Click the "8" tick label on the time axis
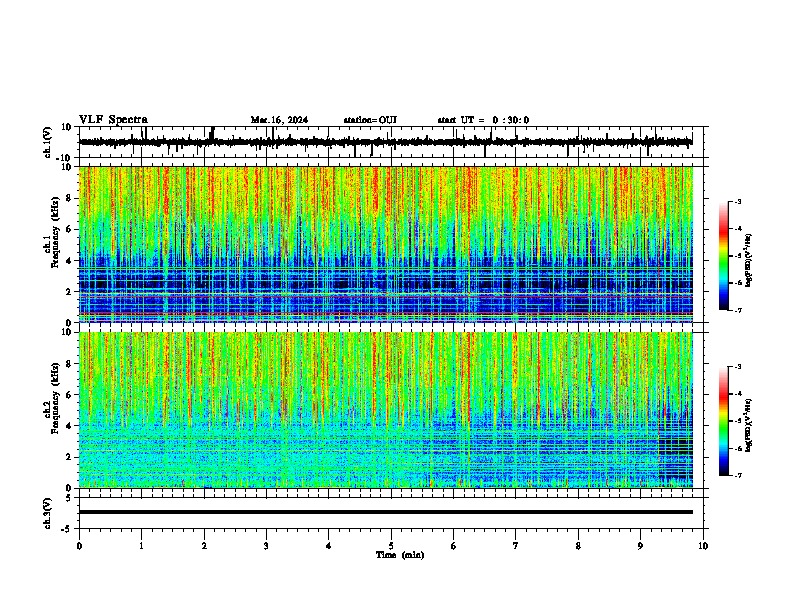792x612 pixels. coord(578,546)
